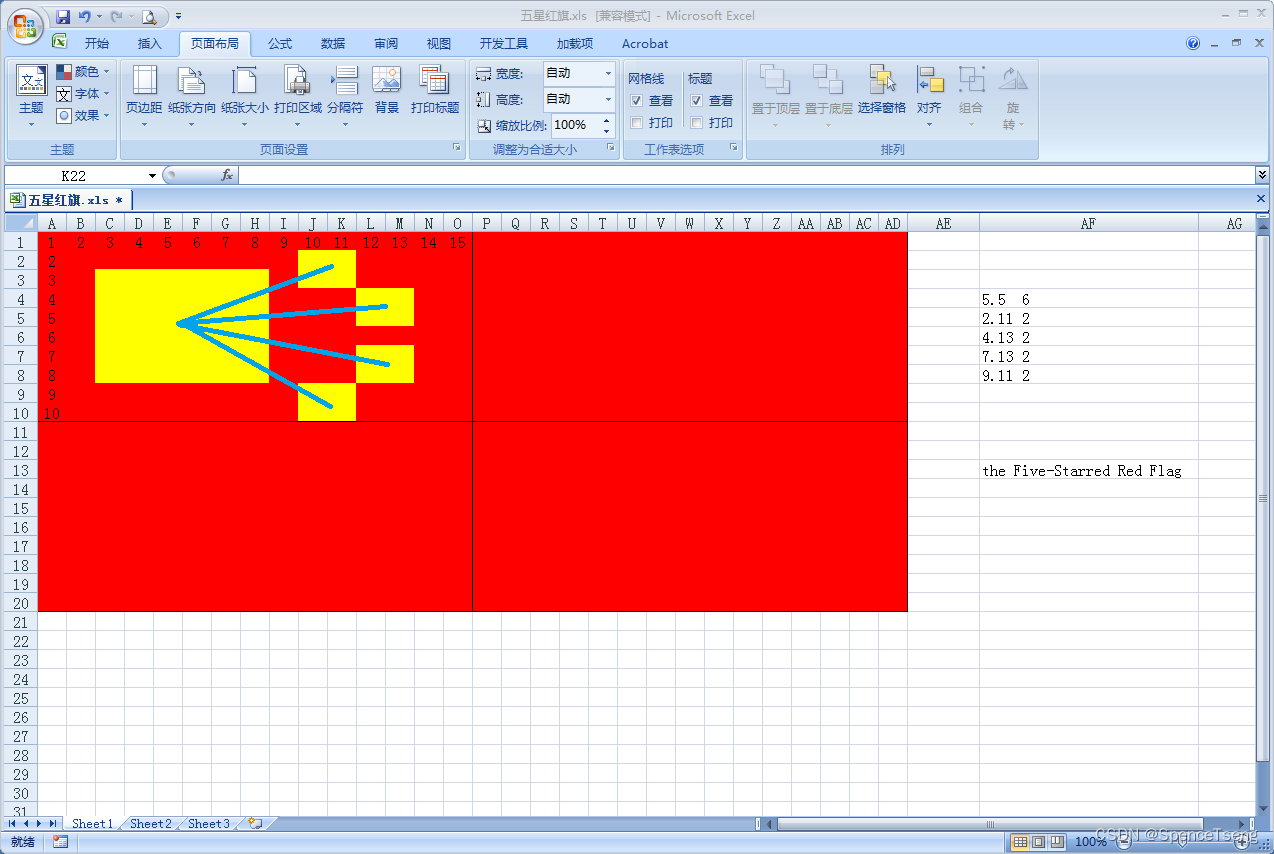Switch to Normal view in status bar
This screenshot has width=1274, height=854.
tap(1020, 842)
